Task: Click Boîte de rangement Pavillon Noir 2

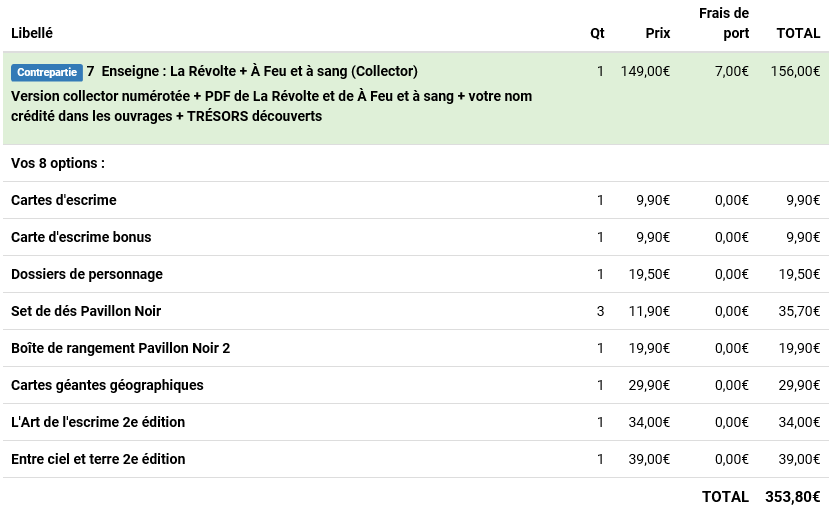Action: 121,348
